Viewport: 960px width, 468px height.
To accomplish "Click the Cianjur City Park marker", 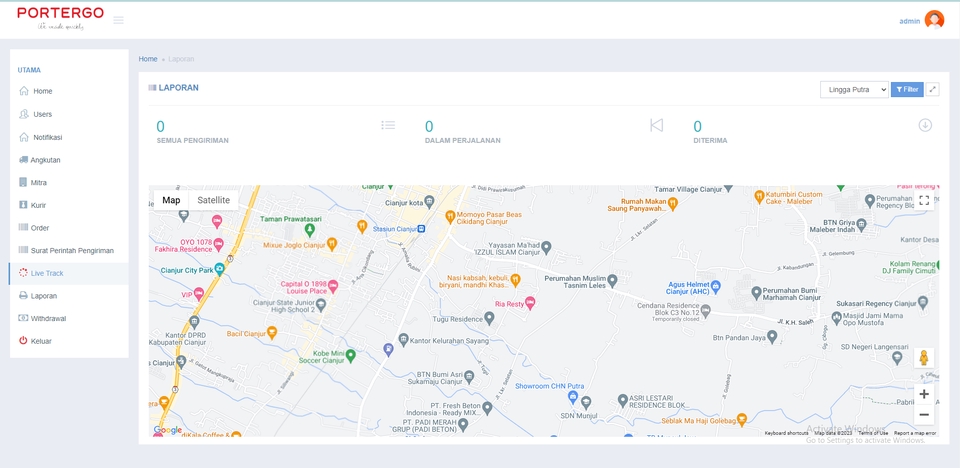I will (219, 269).
